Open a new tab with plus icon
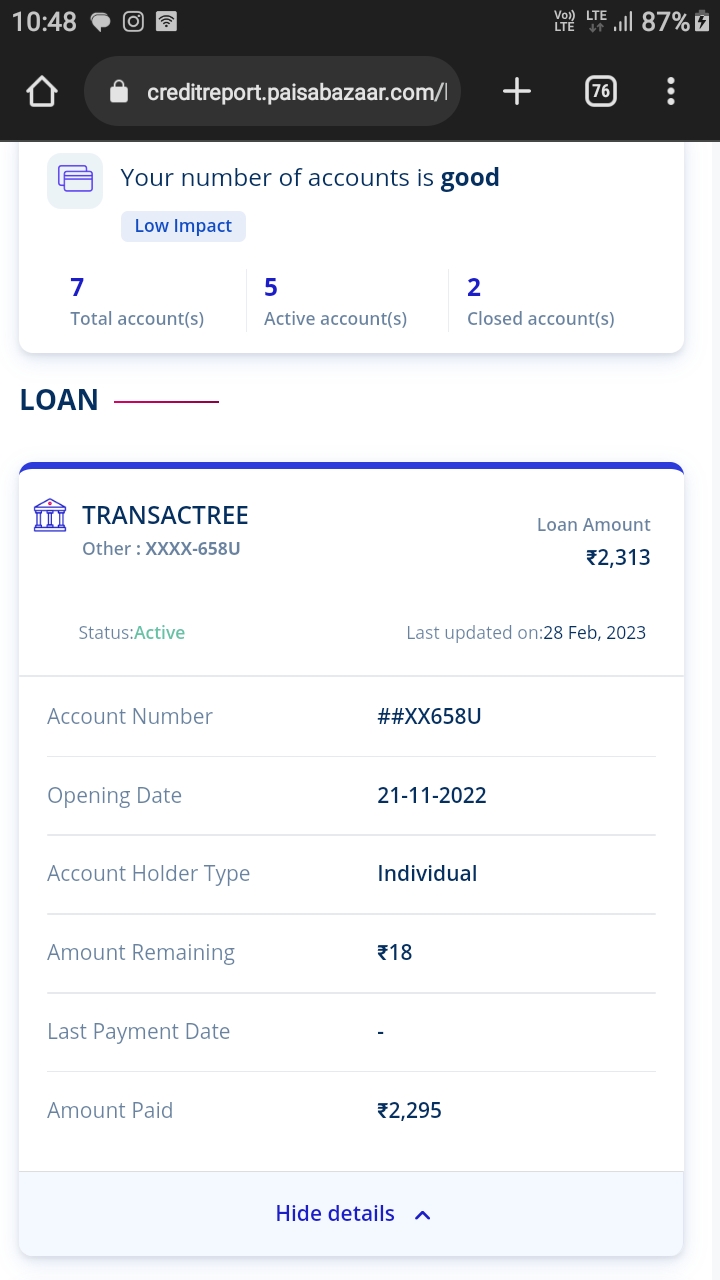The image size is (720, 1280). [x=516, y=92]
